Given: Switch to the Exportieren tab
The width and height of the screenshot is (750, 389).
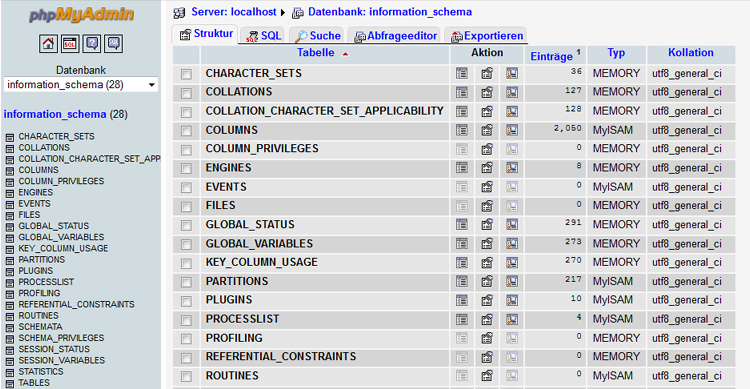Looking at the screenshot, I should tap(493, 36).
